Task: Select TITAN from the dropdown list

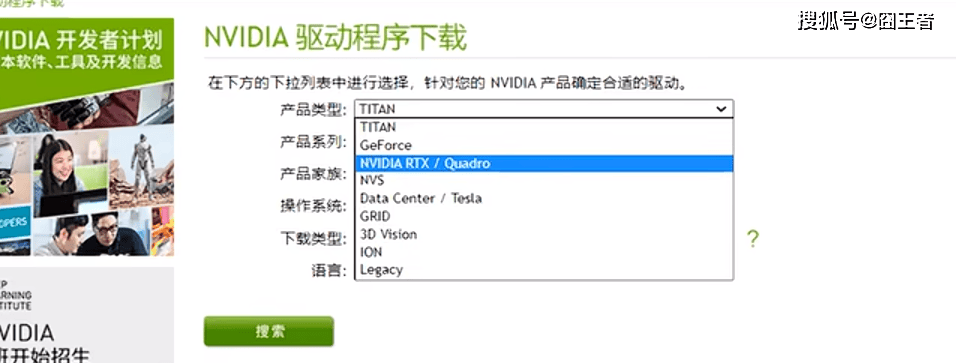Action: pyautogui.click(x=544, y=127)
